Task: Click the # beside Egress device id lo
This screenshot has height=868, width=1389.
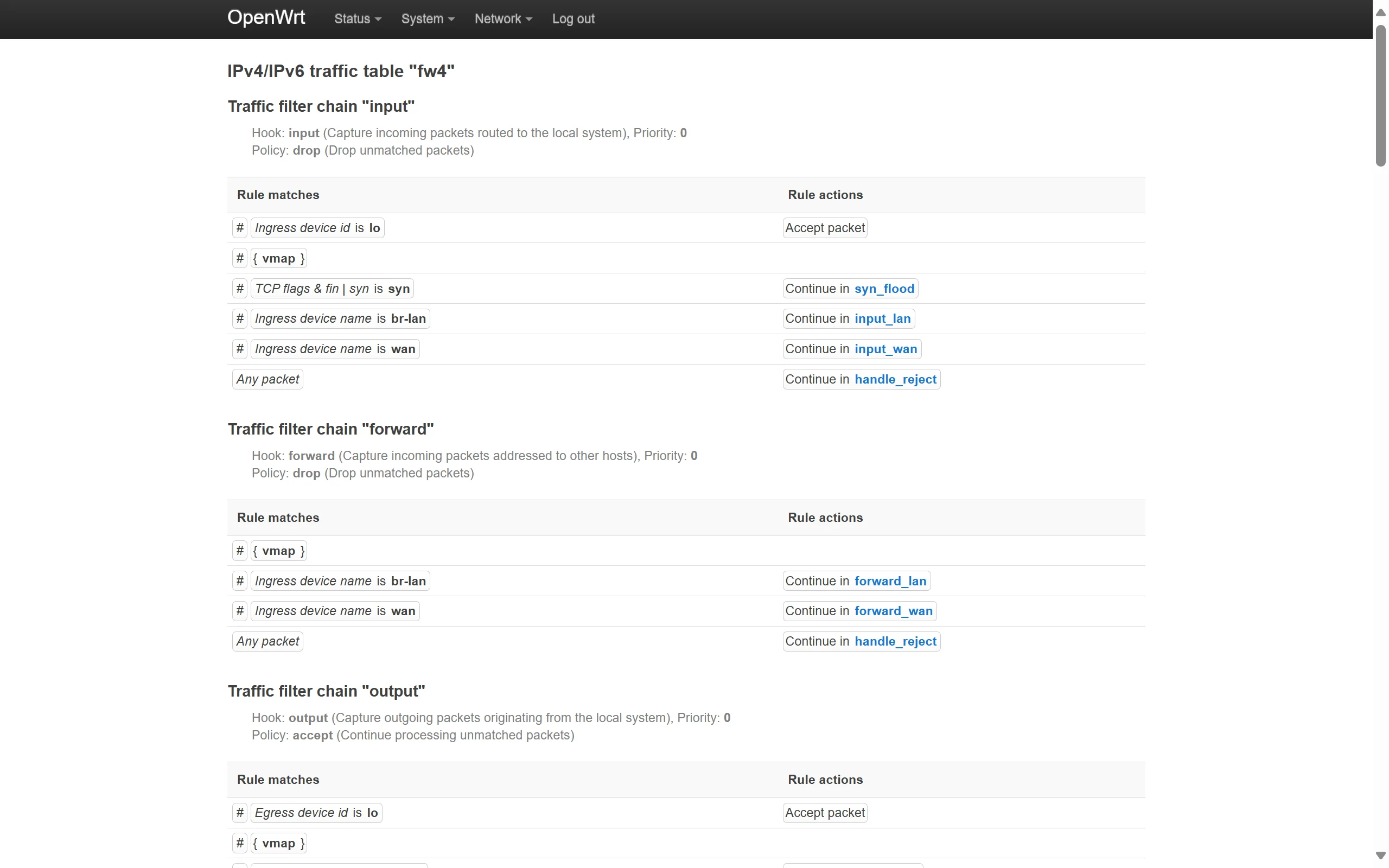Action: (x=240, y=813)
